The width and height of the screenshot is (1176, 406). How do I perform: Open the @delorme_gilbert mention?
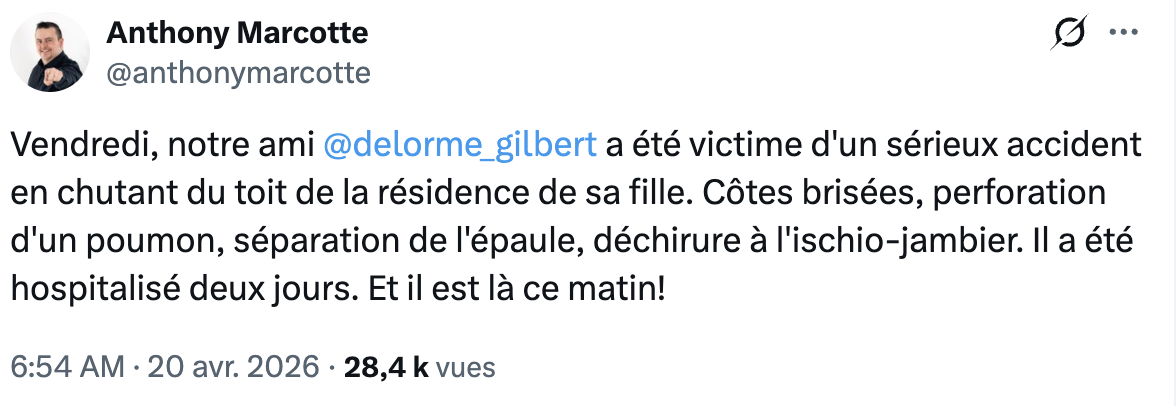click(461, 146)
